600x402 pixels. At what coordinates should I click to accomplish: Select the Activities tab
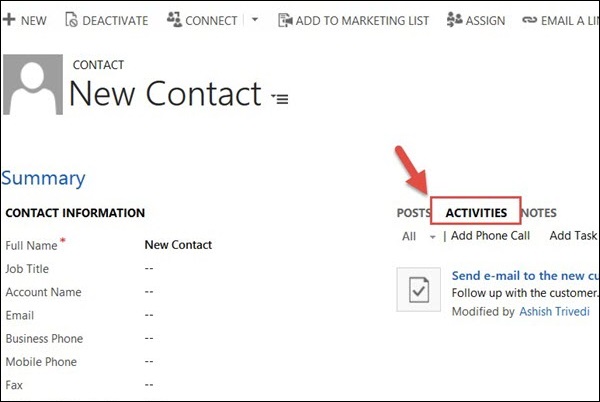(476, 213)
